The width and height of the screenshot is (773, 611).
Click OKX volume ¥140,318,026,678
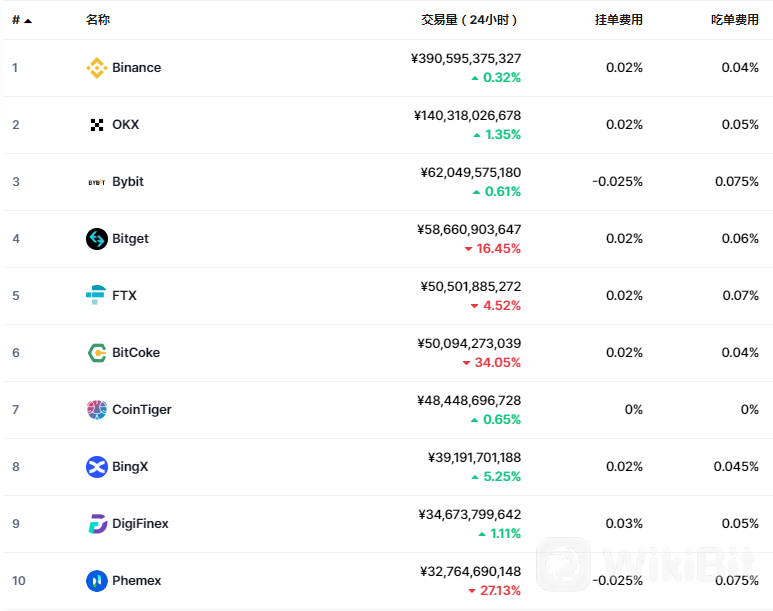pyautogui.click(x=467, y=115)
